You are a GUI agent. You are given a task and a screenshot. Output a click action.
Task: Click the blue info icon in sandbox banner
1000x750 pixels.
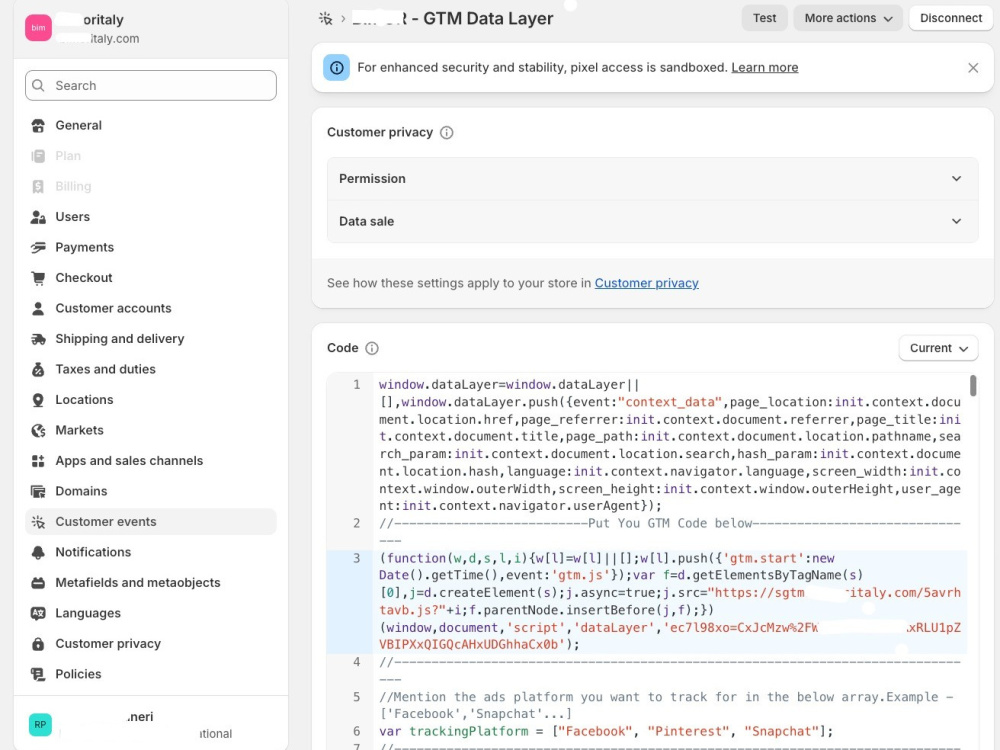tap(337, 68)
